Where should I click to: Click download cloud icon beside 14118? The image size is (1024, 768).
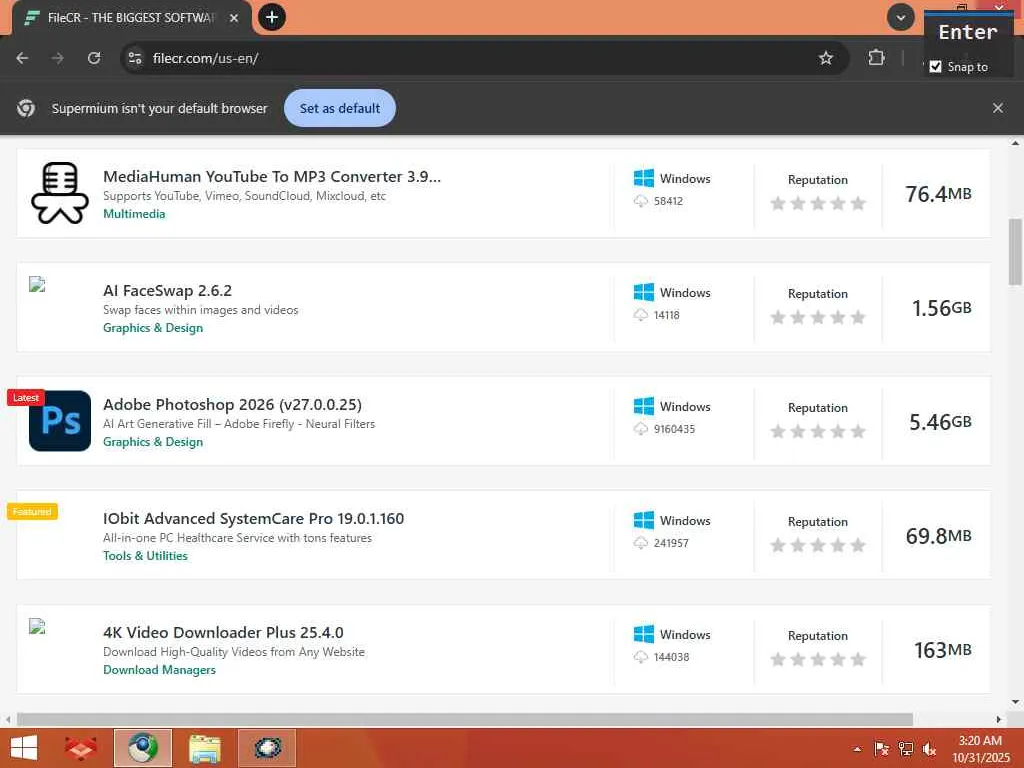pyautogui.click(x=641, y=315)
